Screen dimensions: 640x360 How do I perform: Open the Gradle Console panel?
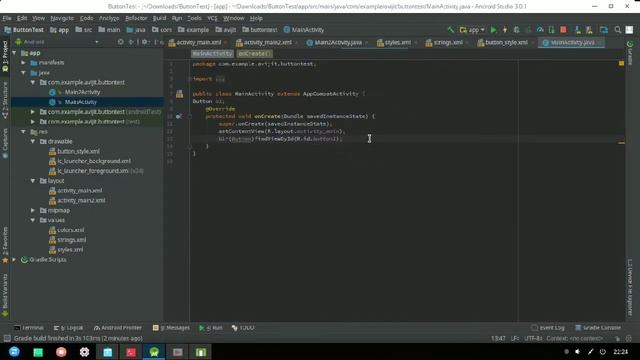click(598, 328)
